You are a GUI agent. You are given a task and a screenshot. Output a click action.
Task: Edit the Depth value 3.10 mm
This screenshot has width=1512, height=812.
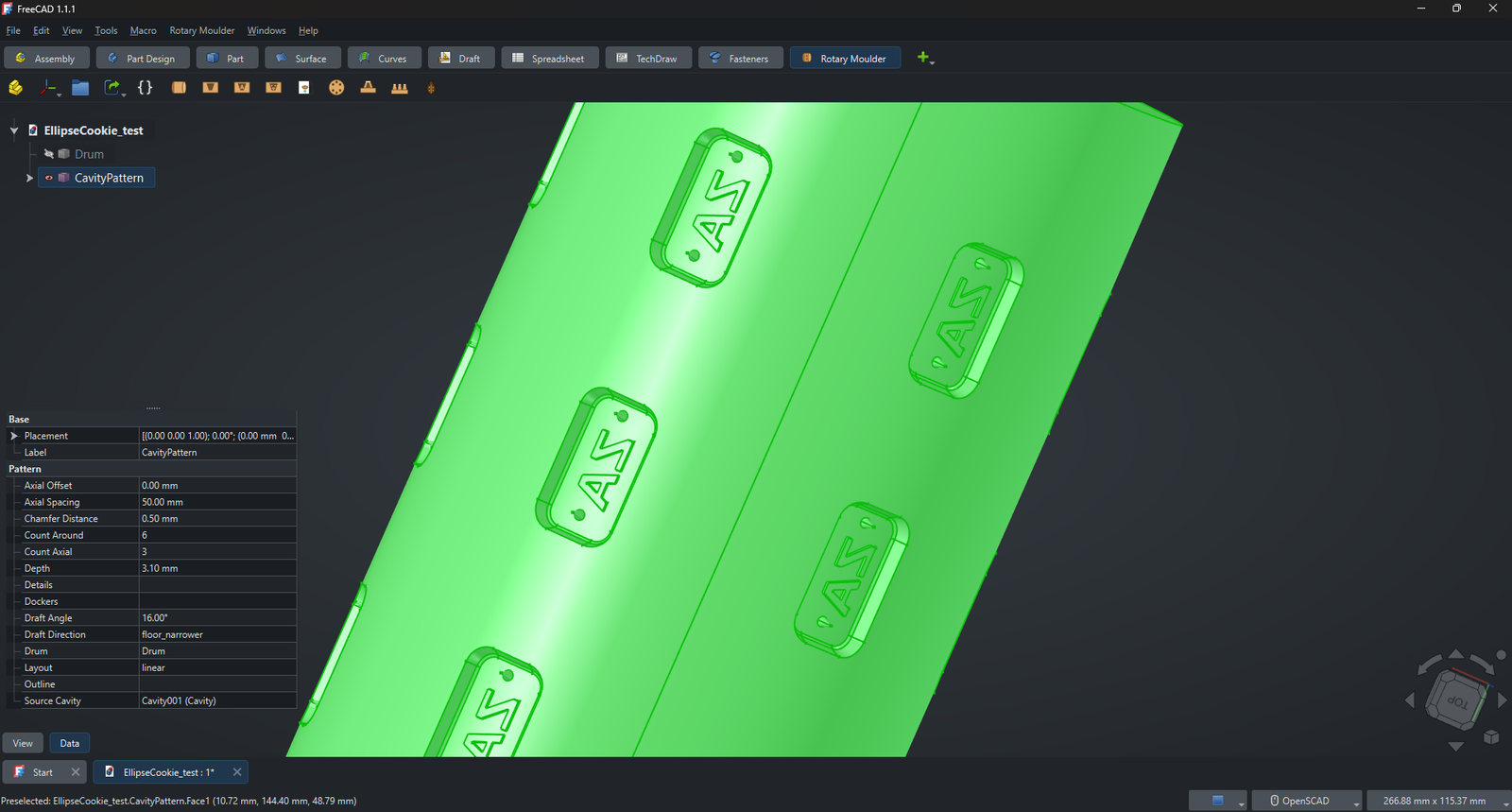pyautogui.click(x=217, y=568)
